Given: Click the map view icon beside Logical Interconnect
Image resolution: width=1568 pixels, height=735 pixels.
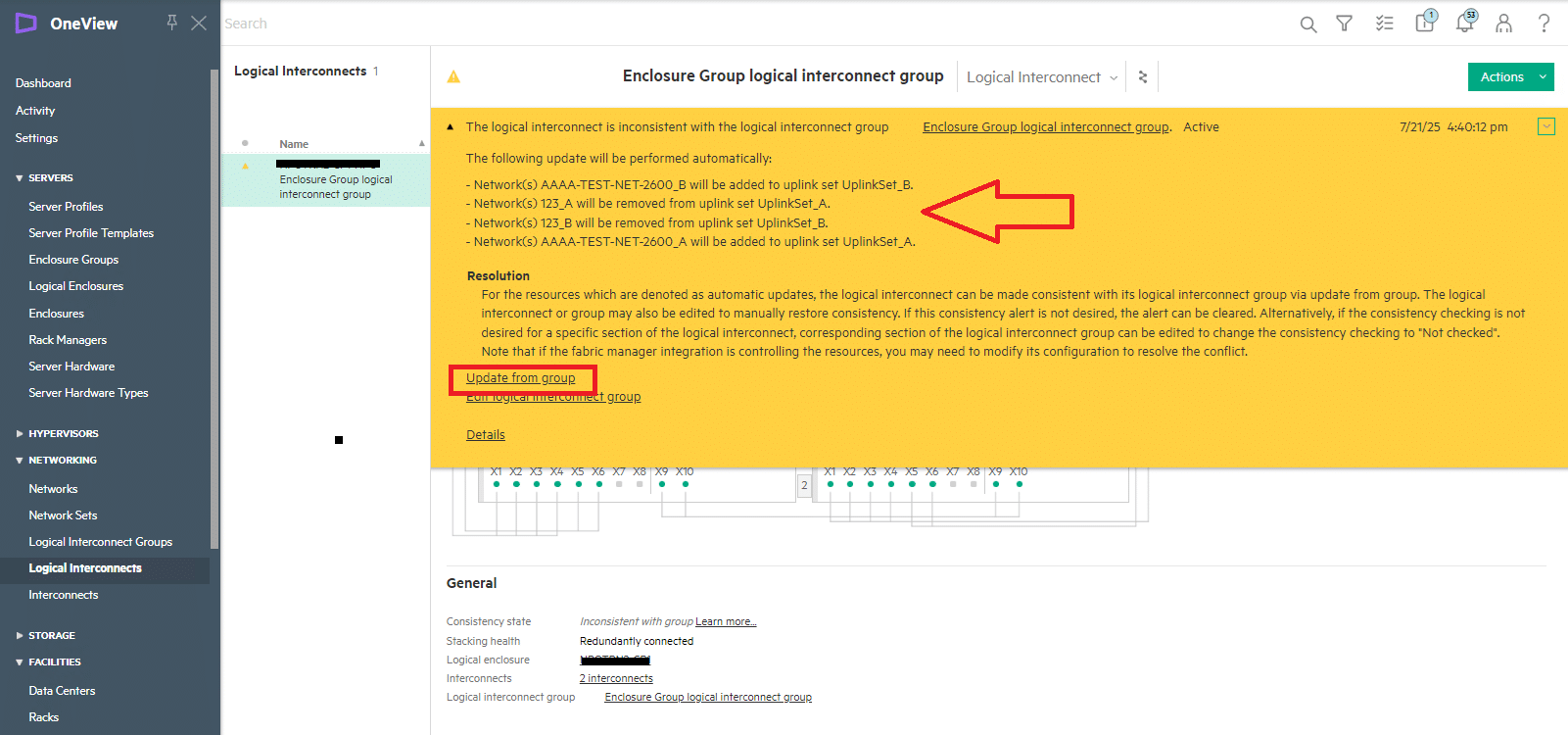Looking at the screenshot, I should [x=1142, y=76].
